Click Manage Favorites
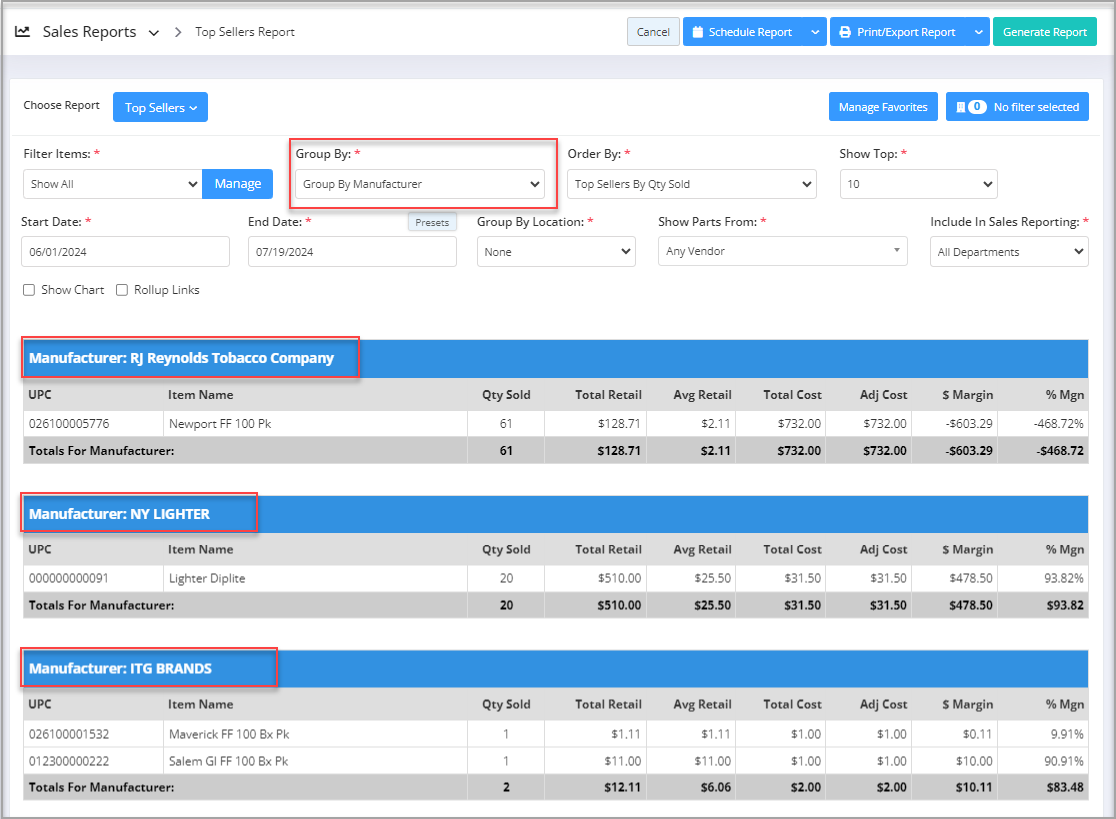 [883, 107]
